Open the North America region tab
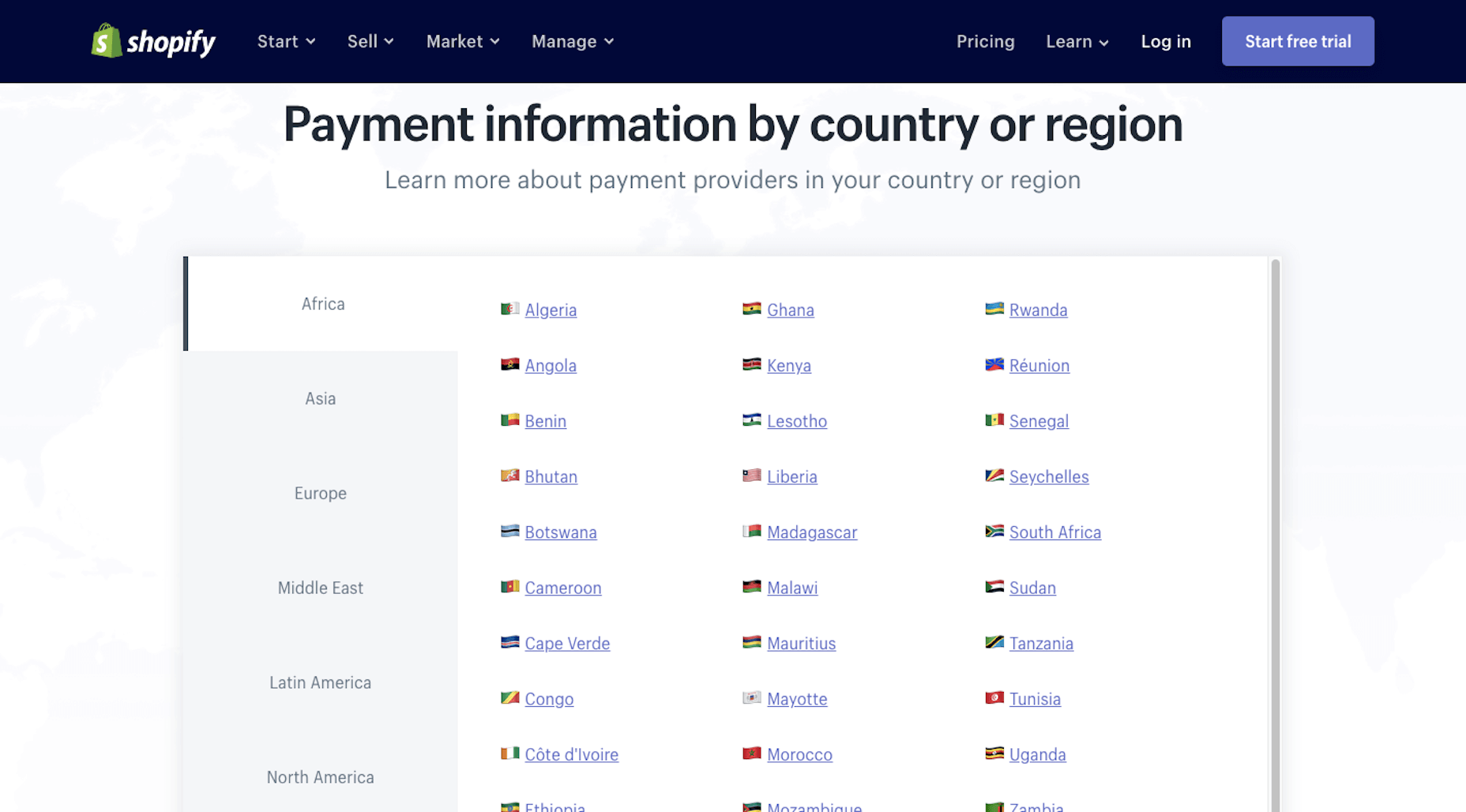Image resolution: width=1466 pixels, height=812 pixels. click(x=321, y=777)
